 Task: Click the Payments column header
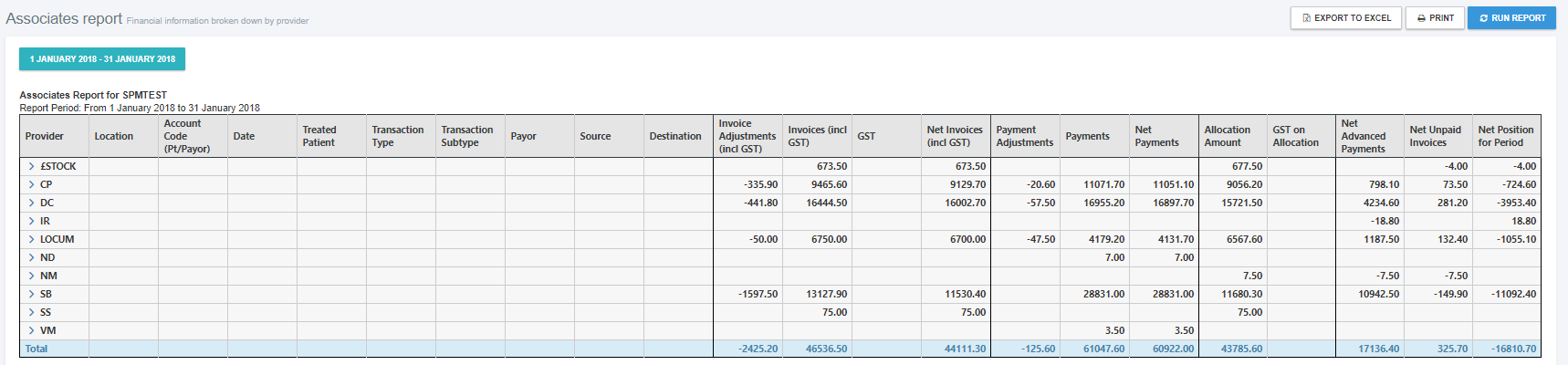pyautogui.click(x=1087, y=137)
